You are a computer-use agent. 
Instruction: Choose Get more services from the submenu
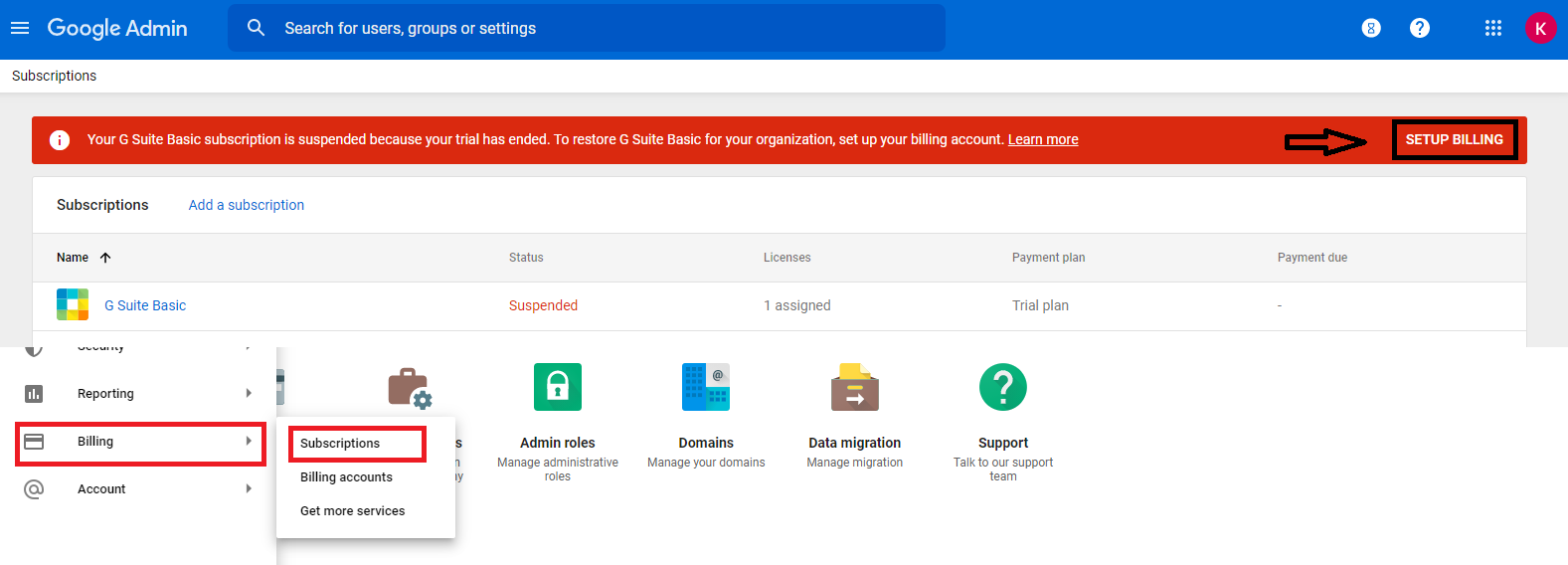(x=353, y=511)
